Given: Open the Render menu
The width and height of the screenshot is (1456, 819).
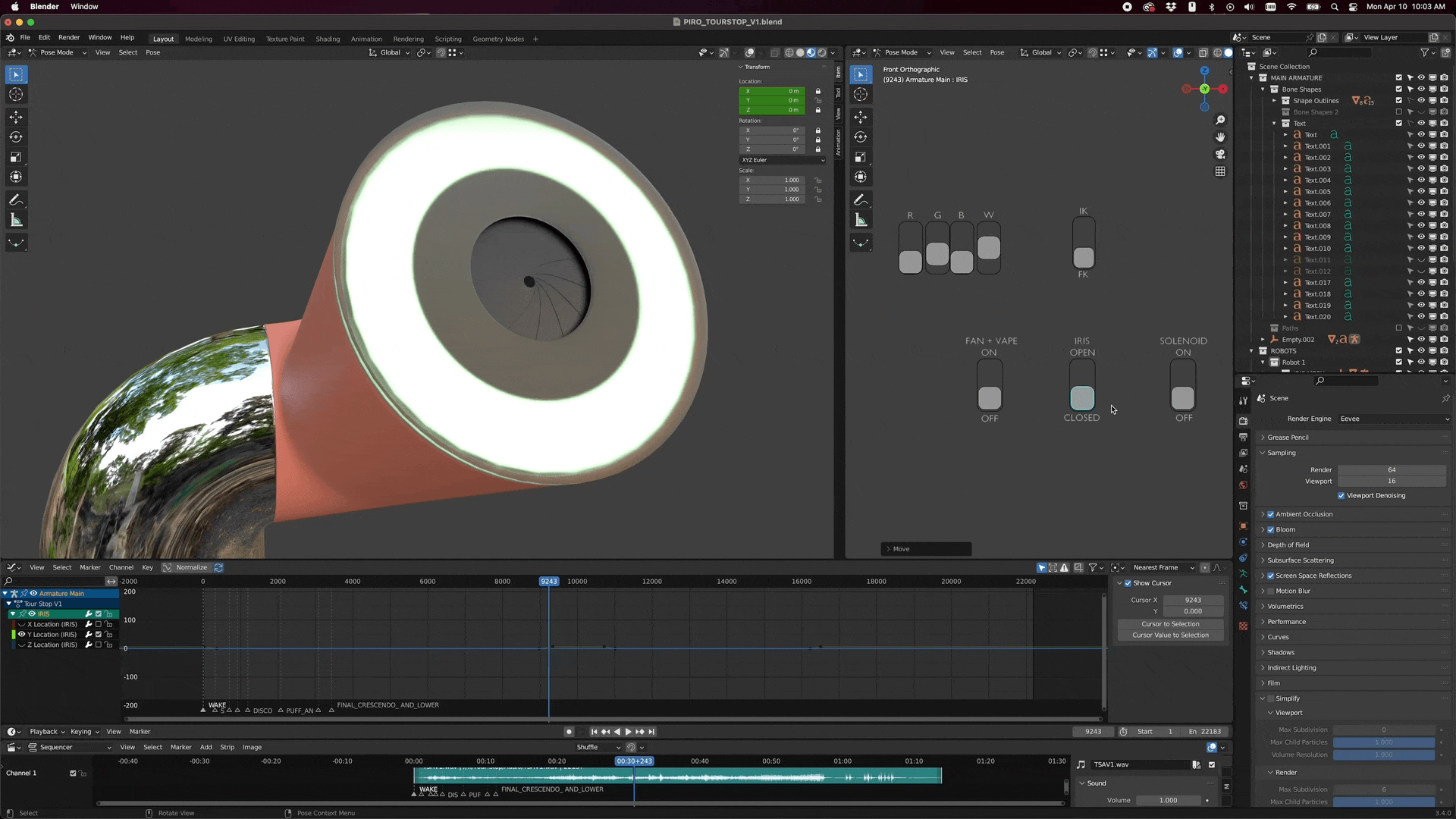Looking at the screenshot, I should (x=69, y=37).
